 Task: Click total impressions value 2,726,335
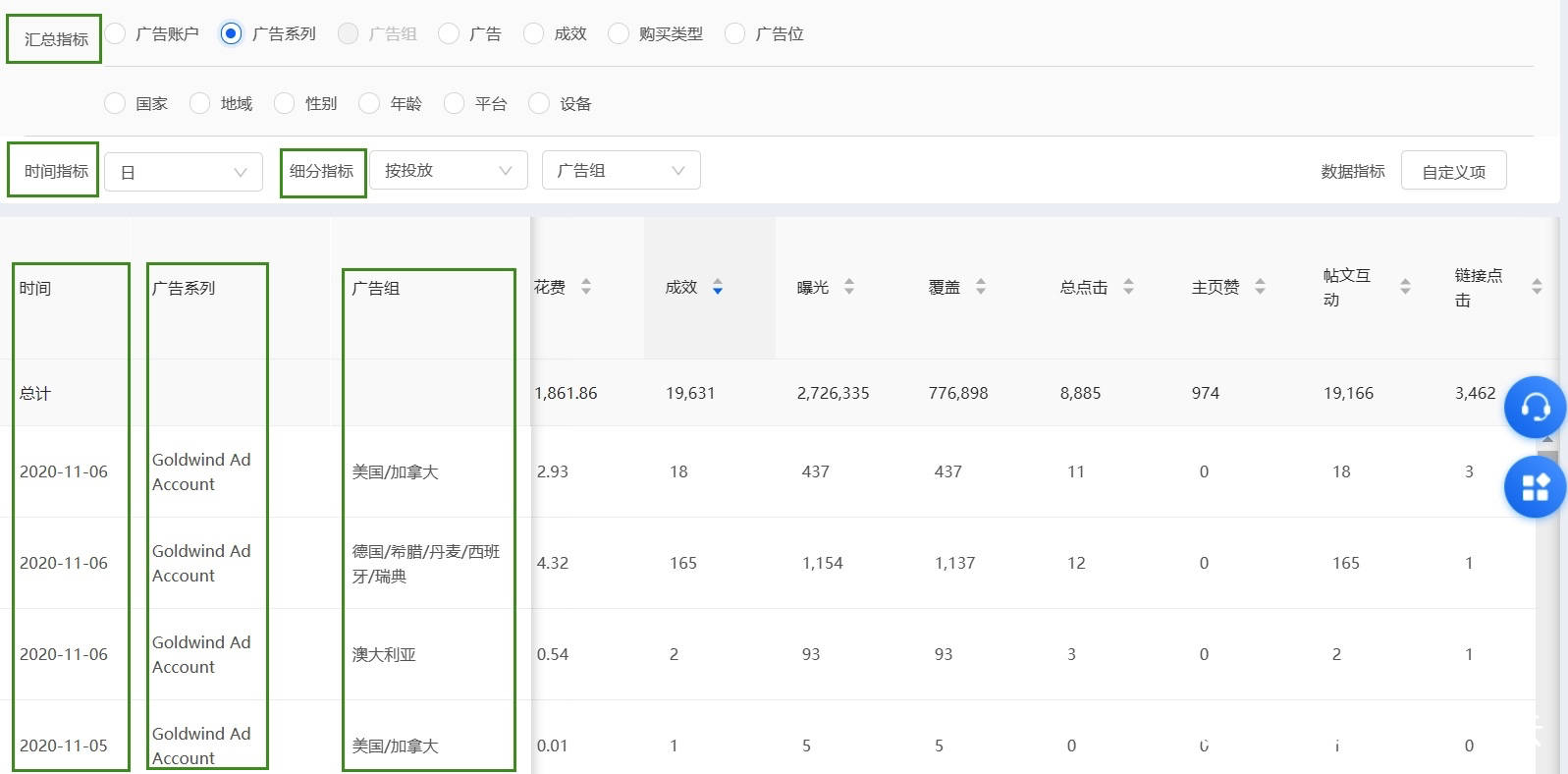[834, 393]
